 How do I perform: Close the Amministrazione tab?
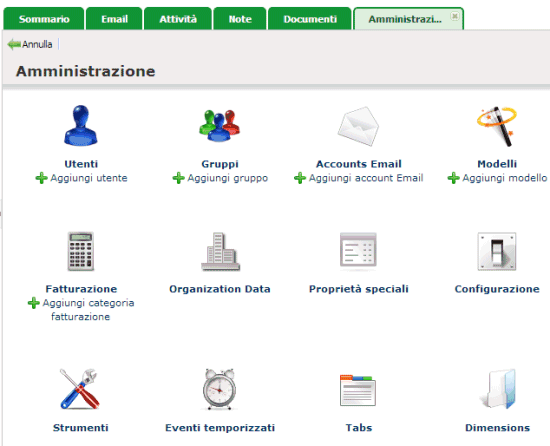(x=455, y=16)
